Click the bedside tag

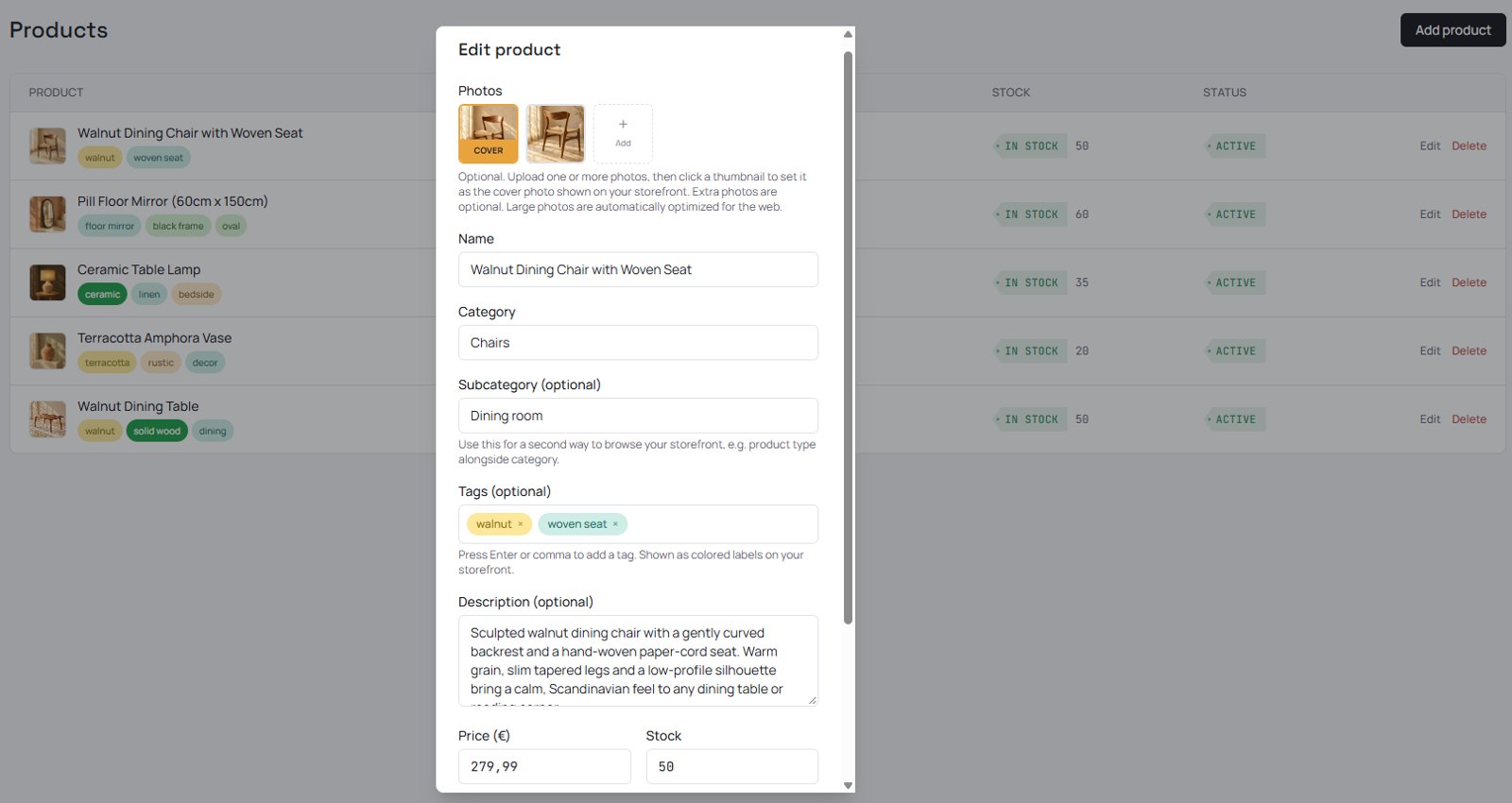click(196, 294)
